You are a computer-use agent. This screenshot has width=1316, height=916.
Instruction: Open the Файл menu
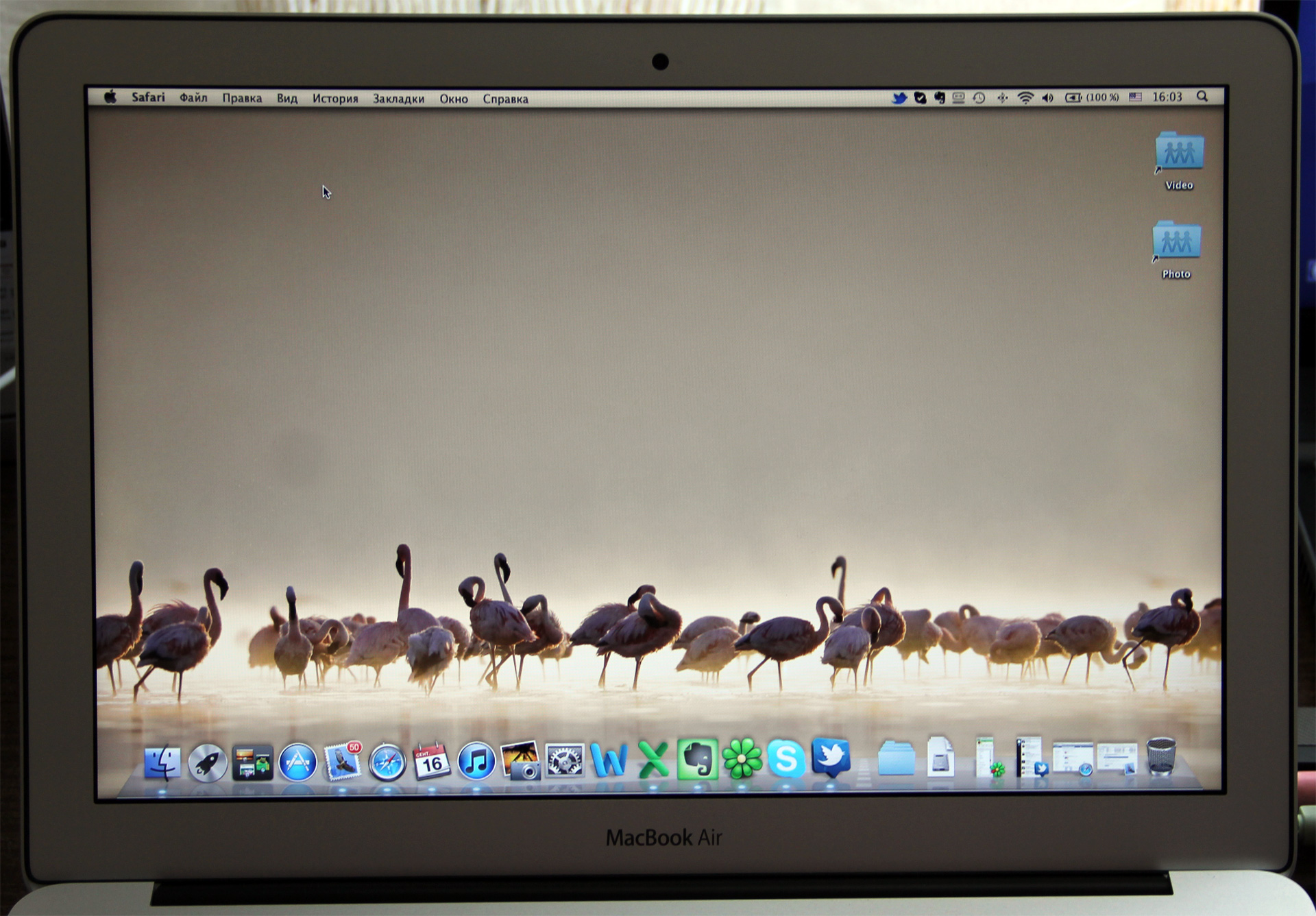(x=193, y=98)
